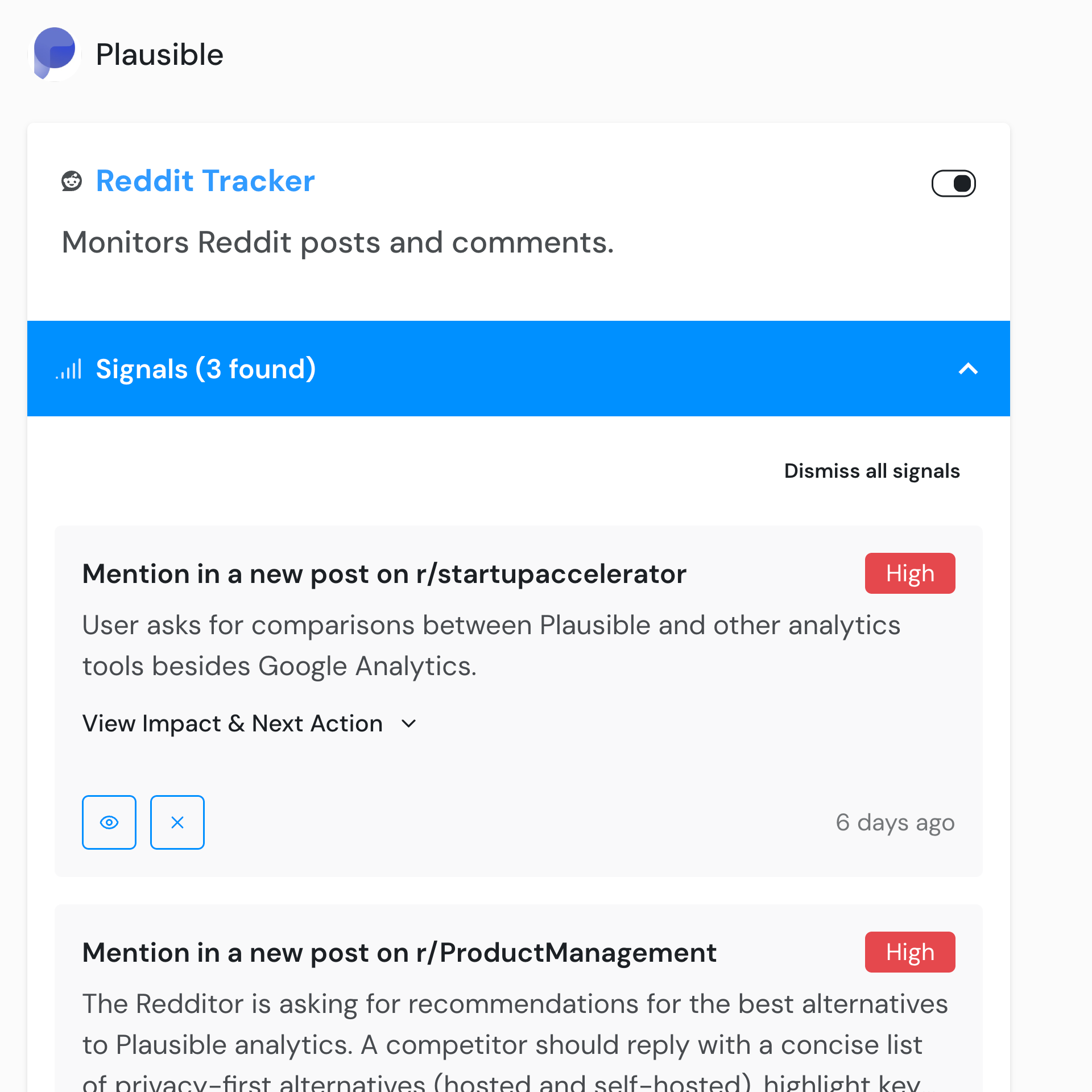The image size is (1092, 1092).
Task: Click the knob inside the Reddit Tracker switch
Action: 962,183
